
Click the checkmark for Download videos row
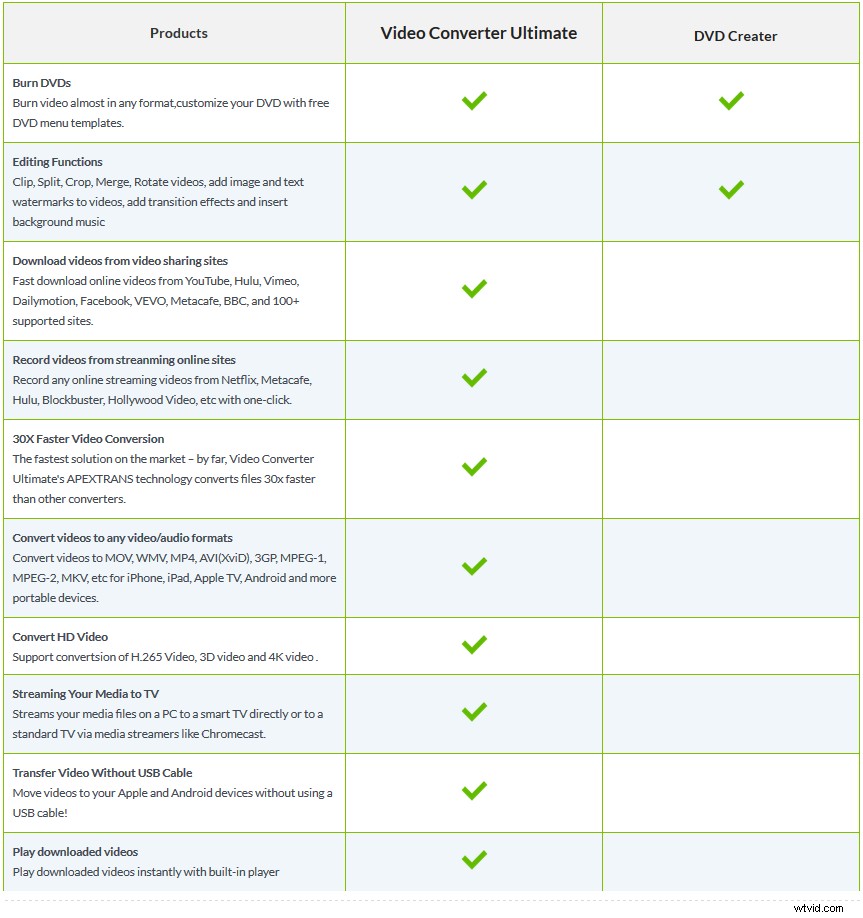(474, 289)
